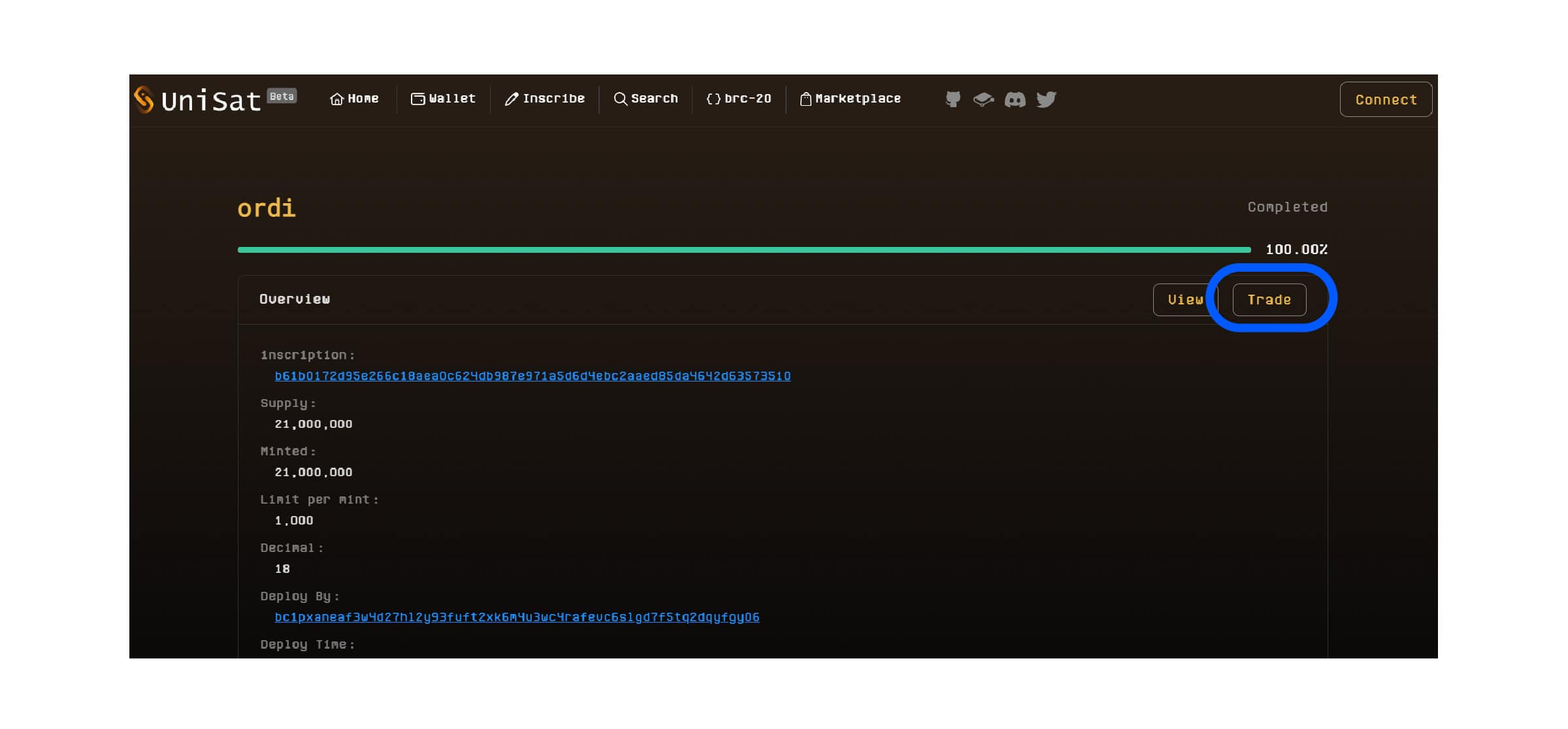The image size is (1568, 729).
Task: Click the 100.00% progress value
Action: (x=1296, y=250)
